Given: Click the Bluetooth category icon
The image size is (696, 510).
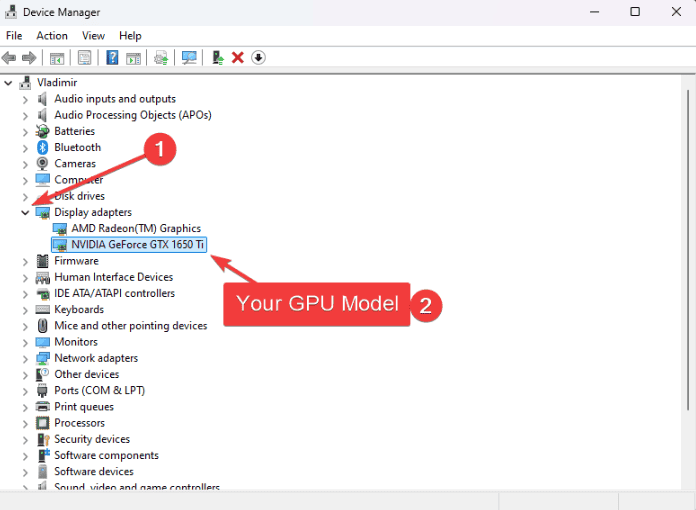Looking at the screenshot, I should [43, 147].
